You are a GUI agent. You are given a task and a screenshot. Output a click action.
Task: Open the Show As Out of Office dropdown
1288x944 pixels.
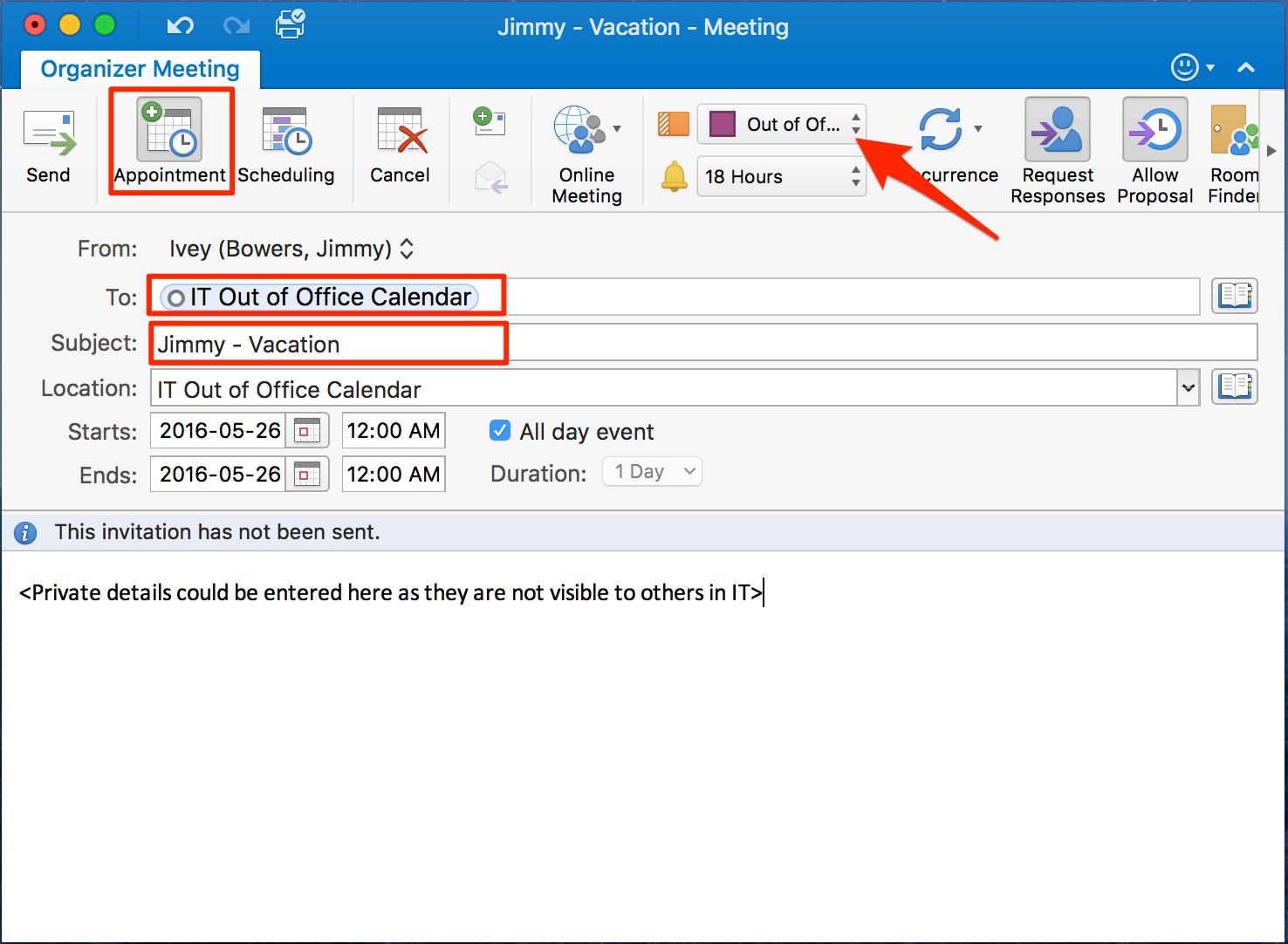[x=855, y=124]
